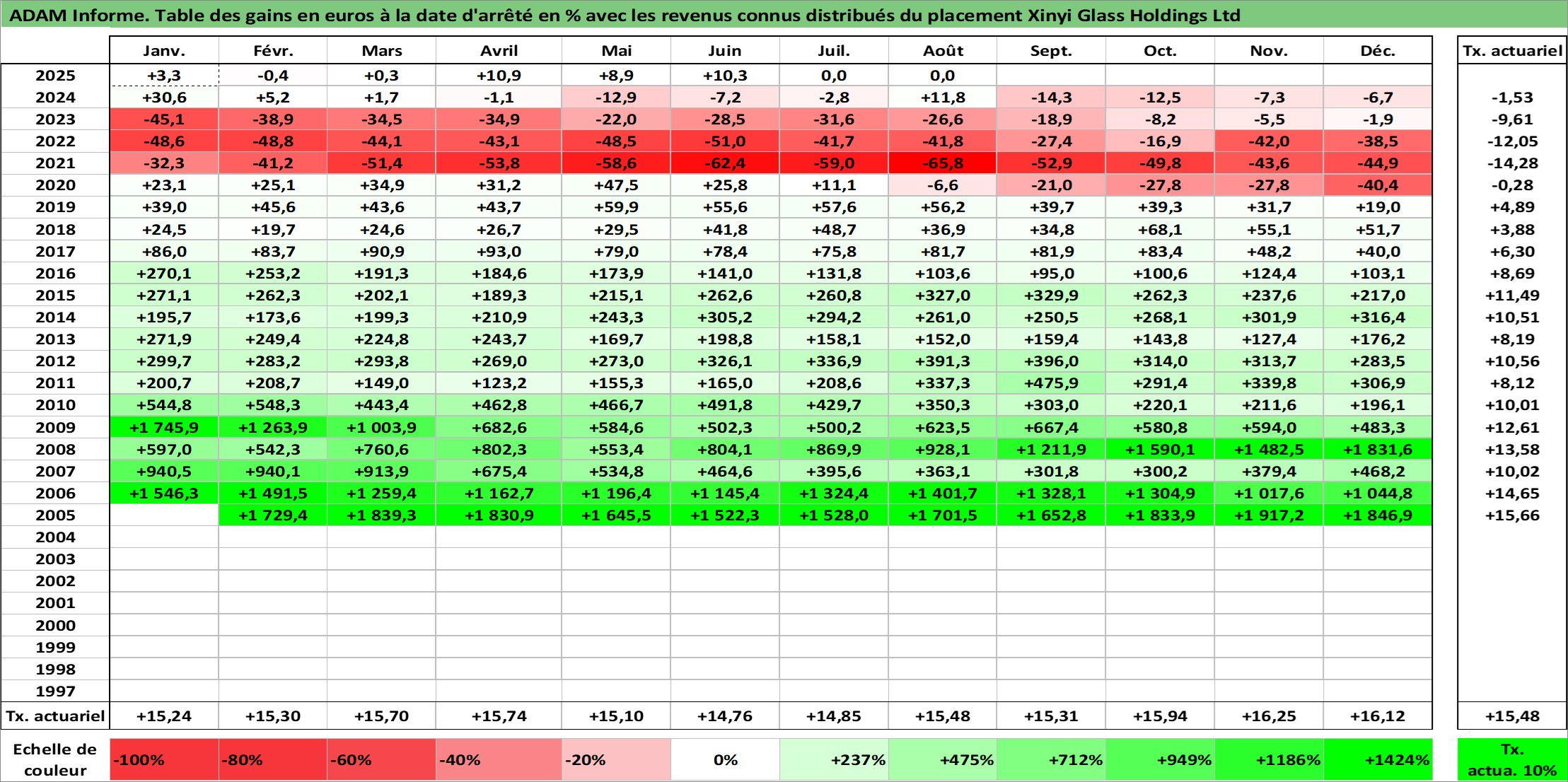
Task: Click the 2016 row label
Action: [x=55, y=274]
